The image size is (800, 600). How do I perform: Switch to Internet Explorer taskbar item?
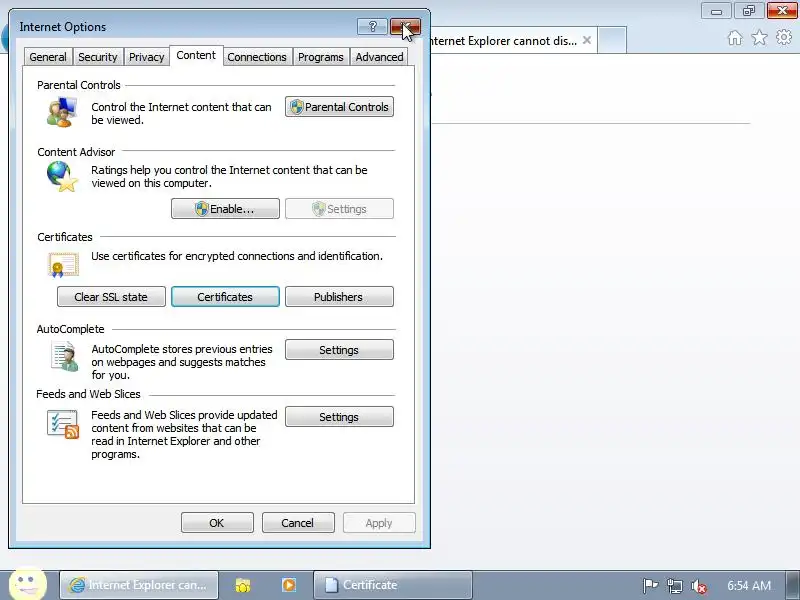(139, 585)
